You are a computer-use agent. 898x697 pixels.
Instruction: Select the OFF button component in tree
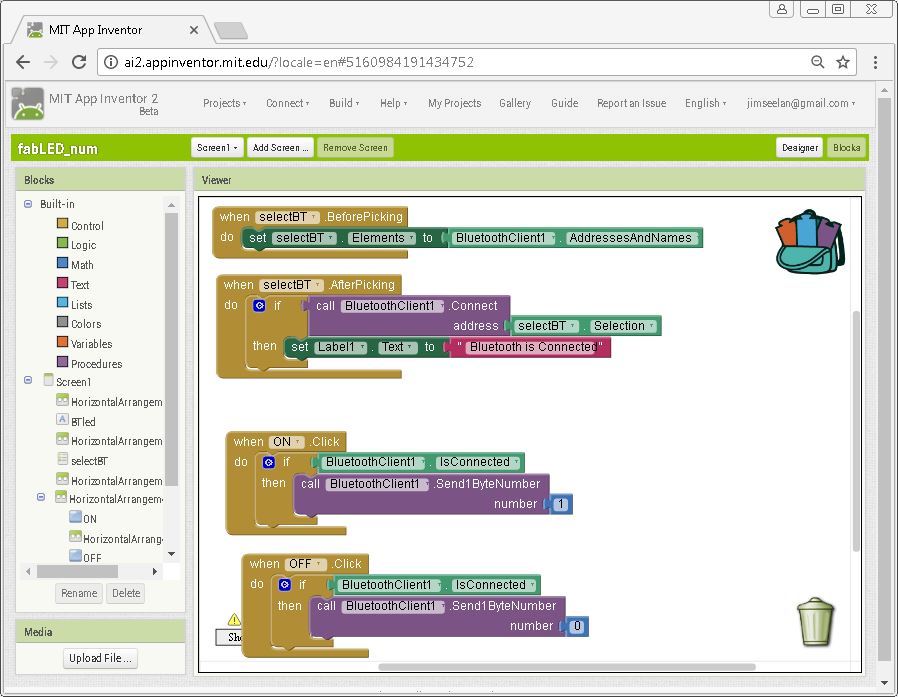point(85,557)
